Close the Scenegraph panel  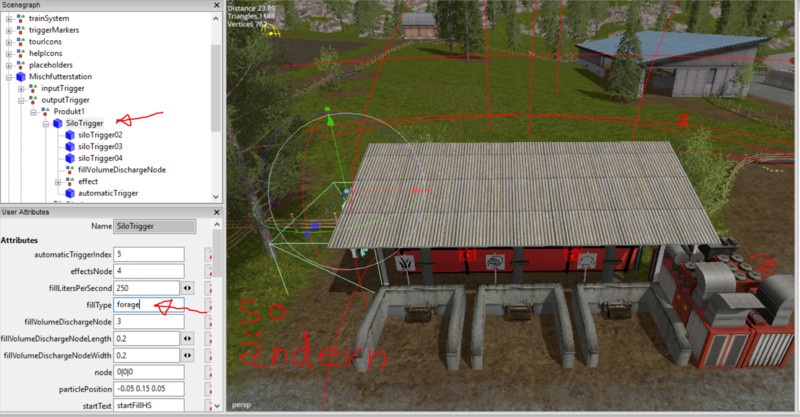[217, 6]
